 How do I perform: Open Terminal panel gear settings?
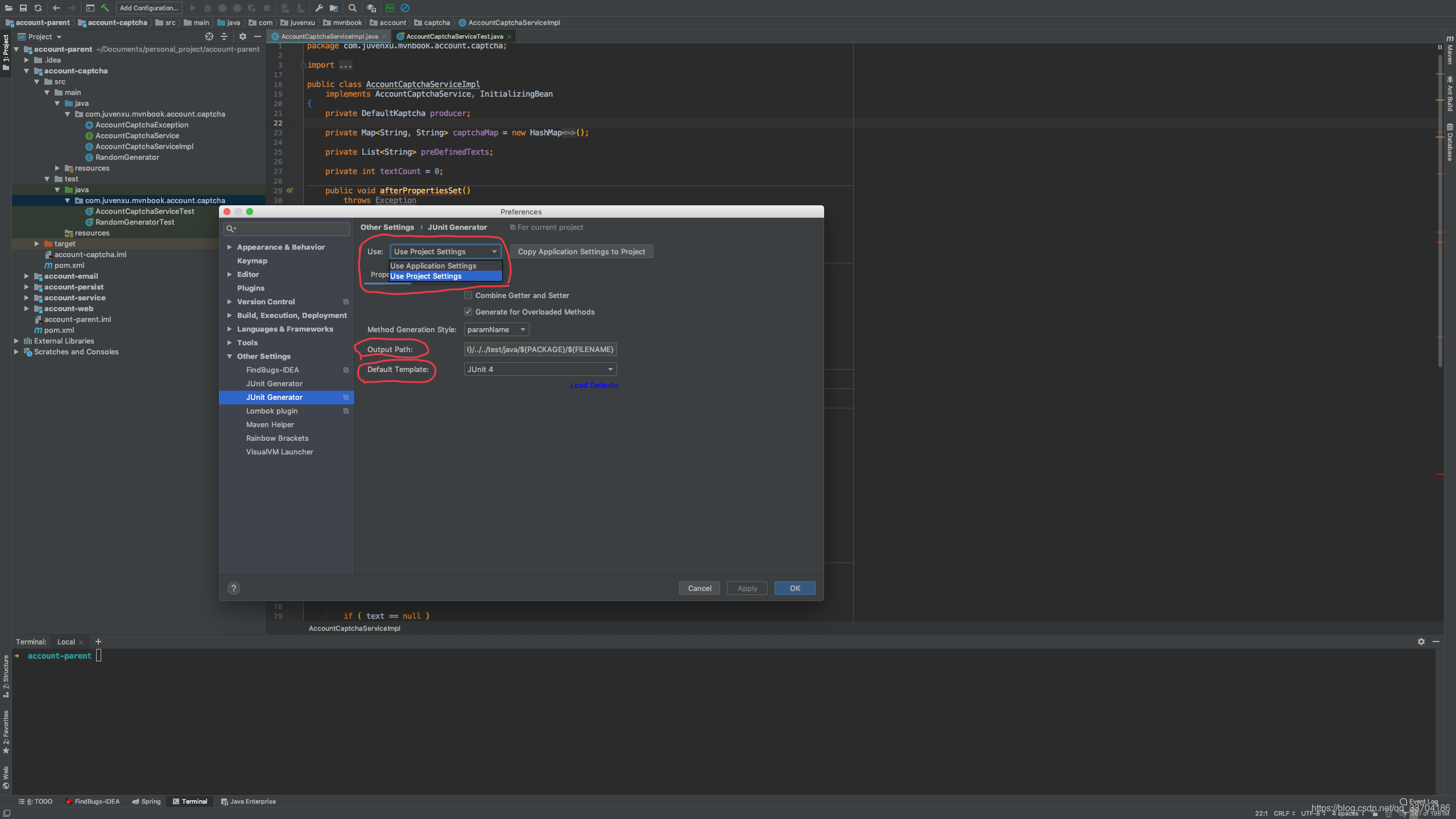point(1421,642)
